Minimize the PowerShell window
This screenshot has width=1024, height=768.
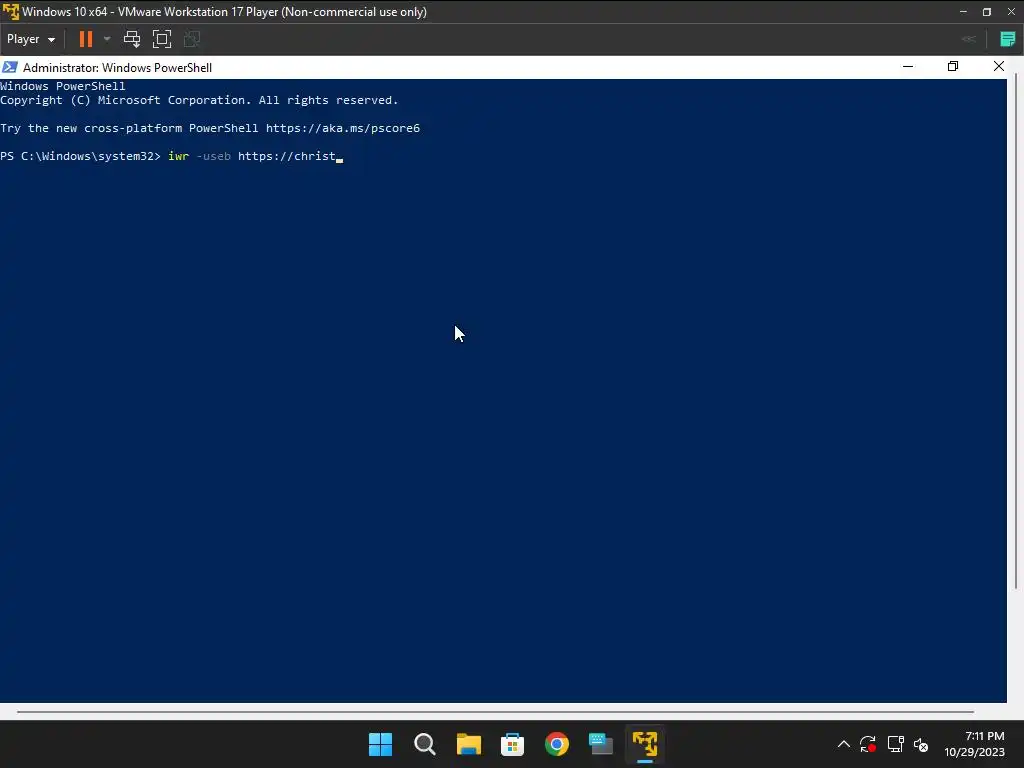pyautogui.click(x=908, y=67)
